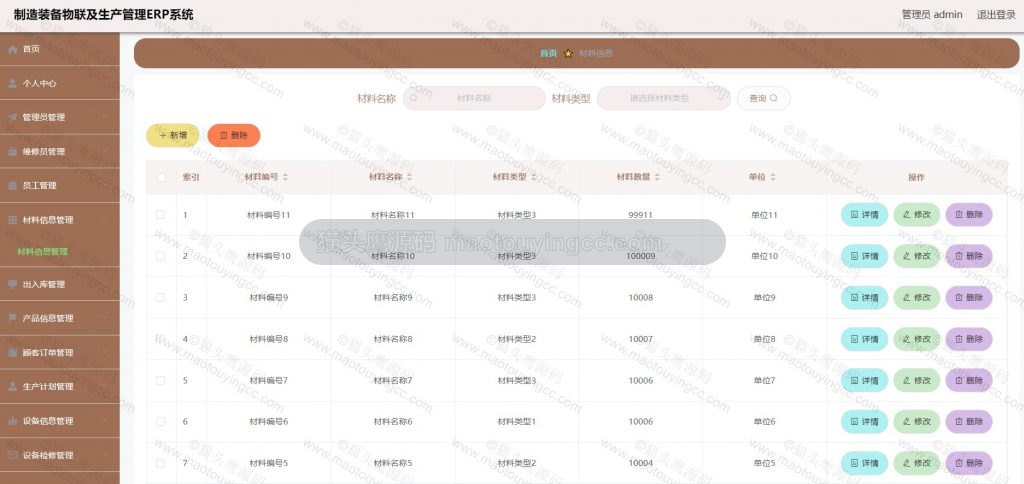Image resolution: width=1024 pixels, height=484 pixels.
Task: Click the 管理员 admin label
Action: (x=932, y=14)
